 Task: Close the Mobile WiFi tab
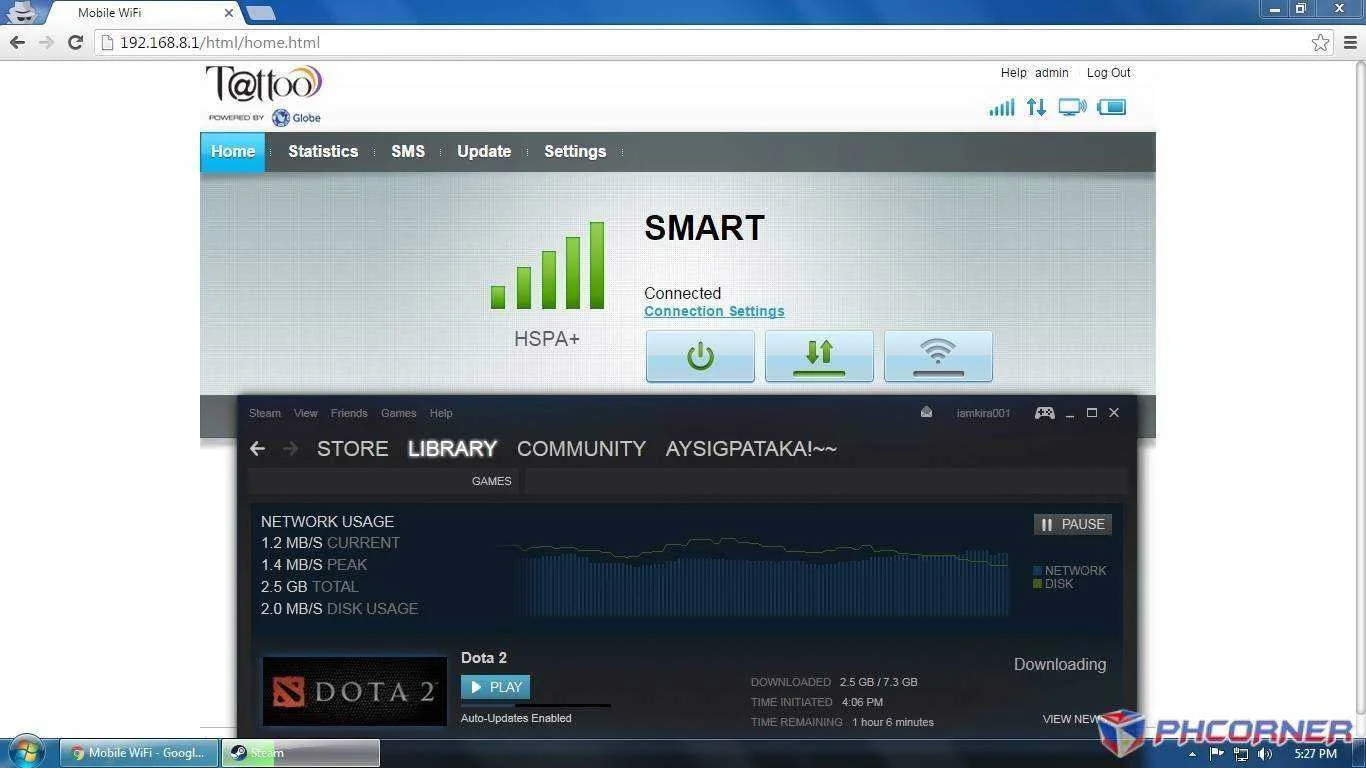coord(229,13)
